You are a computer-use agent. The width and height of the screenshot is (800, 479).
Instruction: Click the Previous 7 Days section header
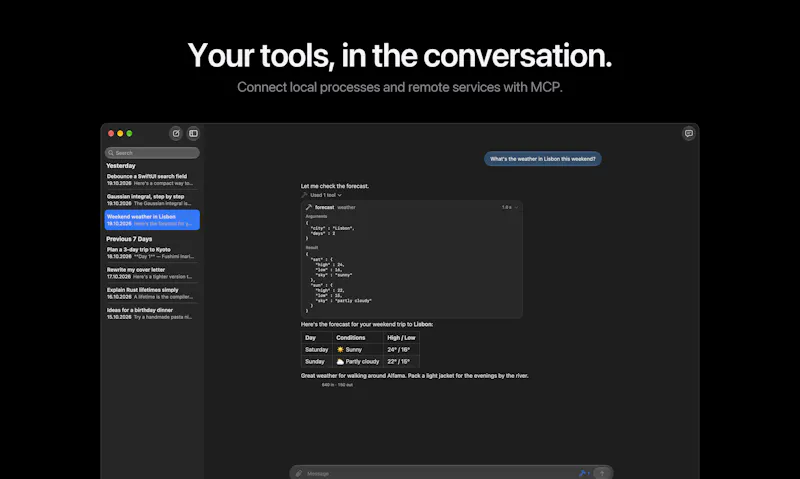(129, 239)
